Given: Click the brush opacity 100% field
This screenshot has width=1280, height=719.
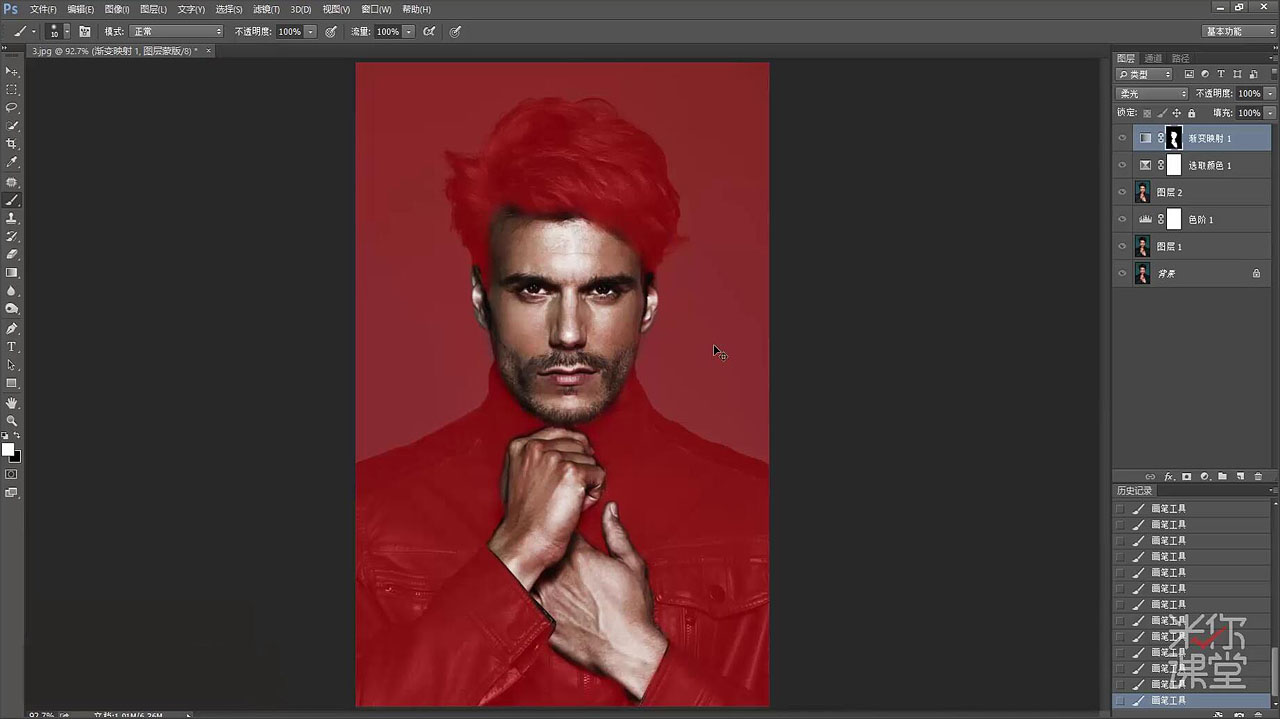Looking at the screenshot, I should pos(290,32).
